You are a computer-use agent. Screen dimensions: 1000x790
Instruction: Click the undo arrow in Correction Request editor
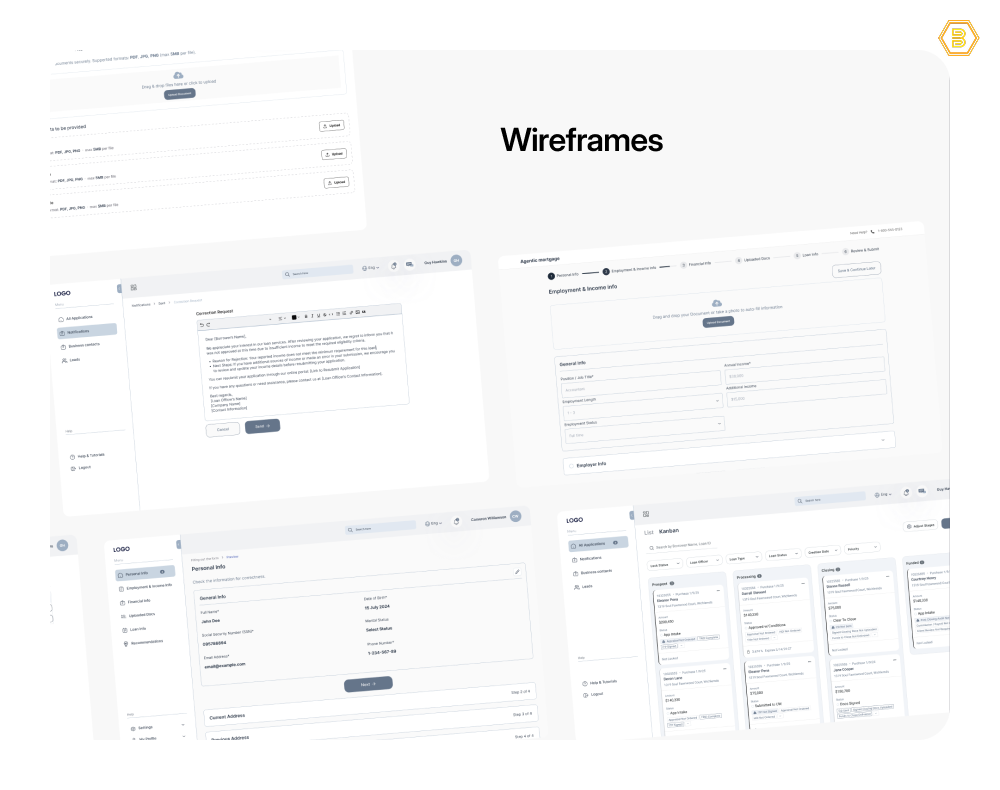pyautogui.click(x=201, y=324)
